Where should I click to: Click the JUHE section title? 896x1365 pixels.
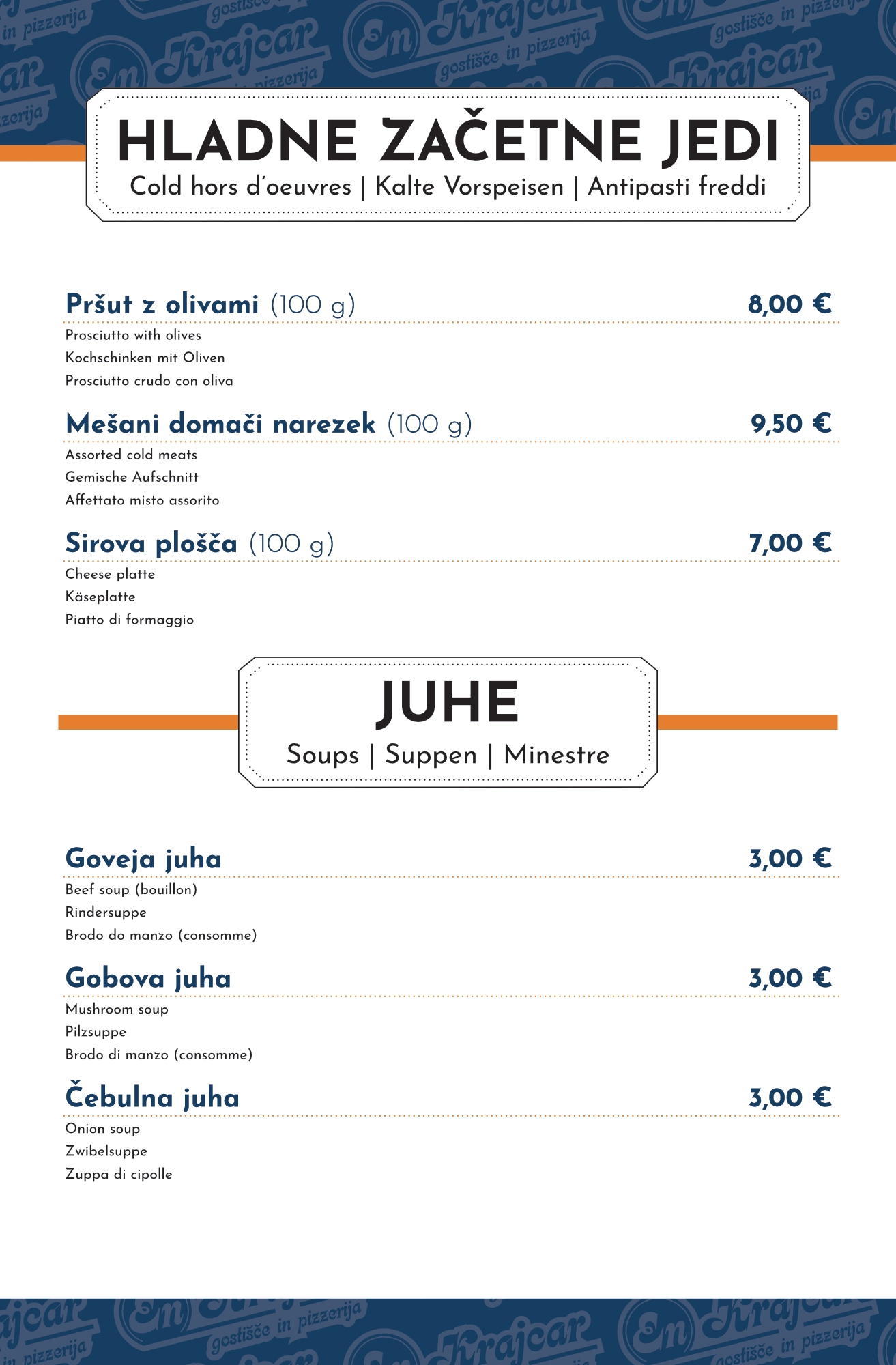coord(448,703)
